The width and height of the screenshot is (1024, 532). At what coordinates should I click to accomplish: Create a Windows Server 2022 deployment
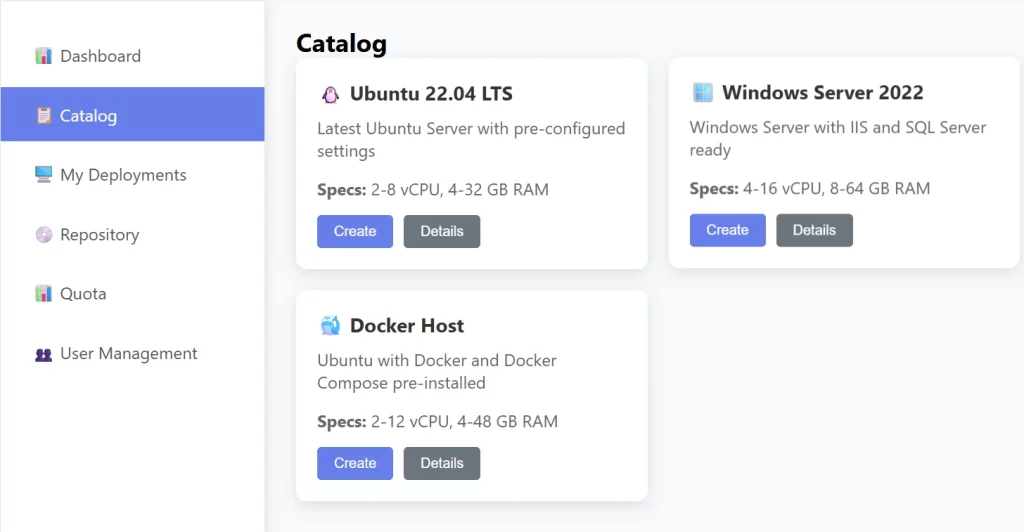pos(728,230)
